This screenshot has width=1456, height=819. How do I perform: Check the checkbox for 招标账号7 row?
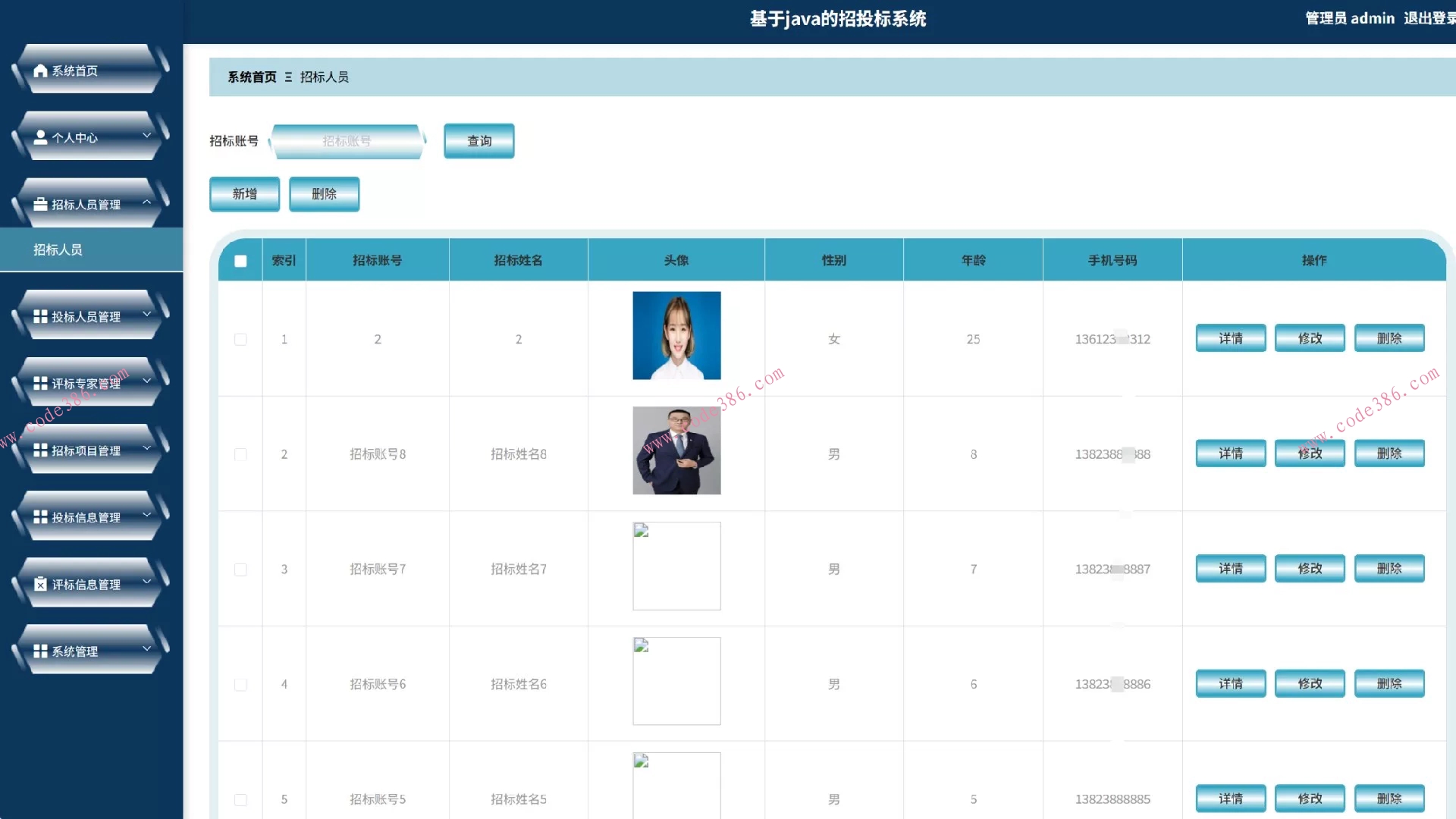pyautogui.click(x=240, y=570)
